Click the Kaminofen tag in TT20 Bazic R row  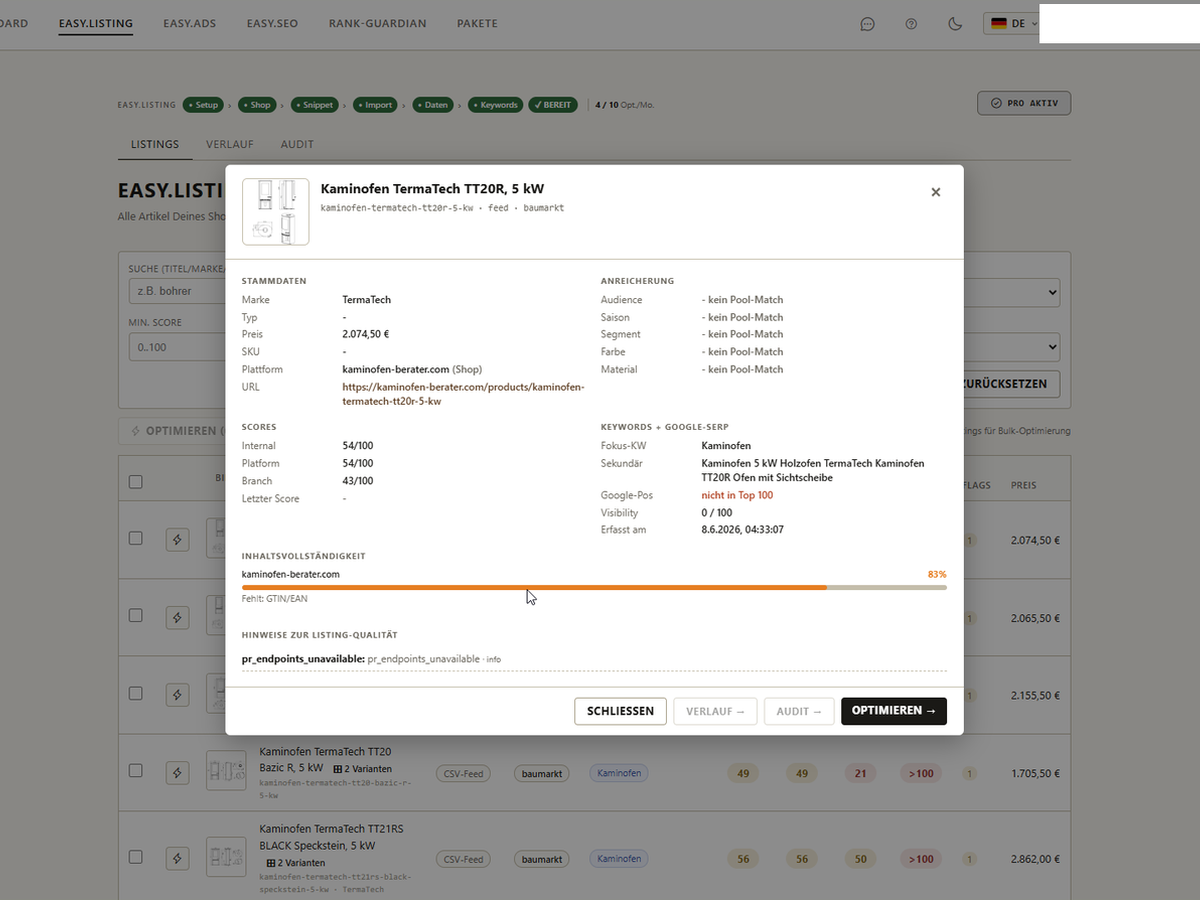(619, 773)
